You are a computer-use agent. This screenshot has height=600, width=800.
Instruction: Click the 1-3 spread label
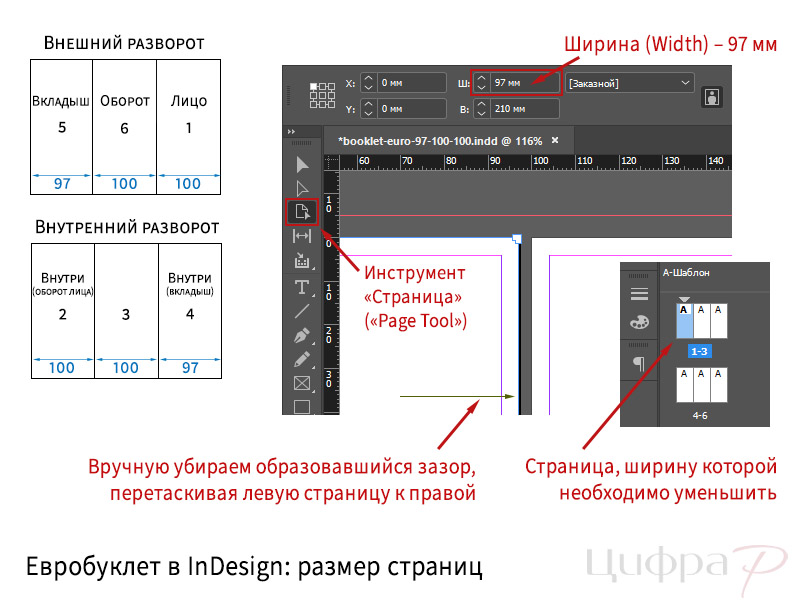699,352
